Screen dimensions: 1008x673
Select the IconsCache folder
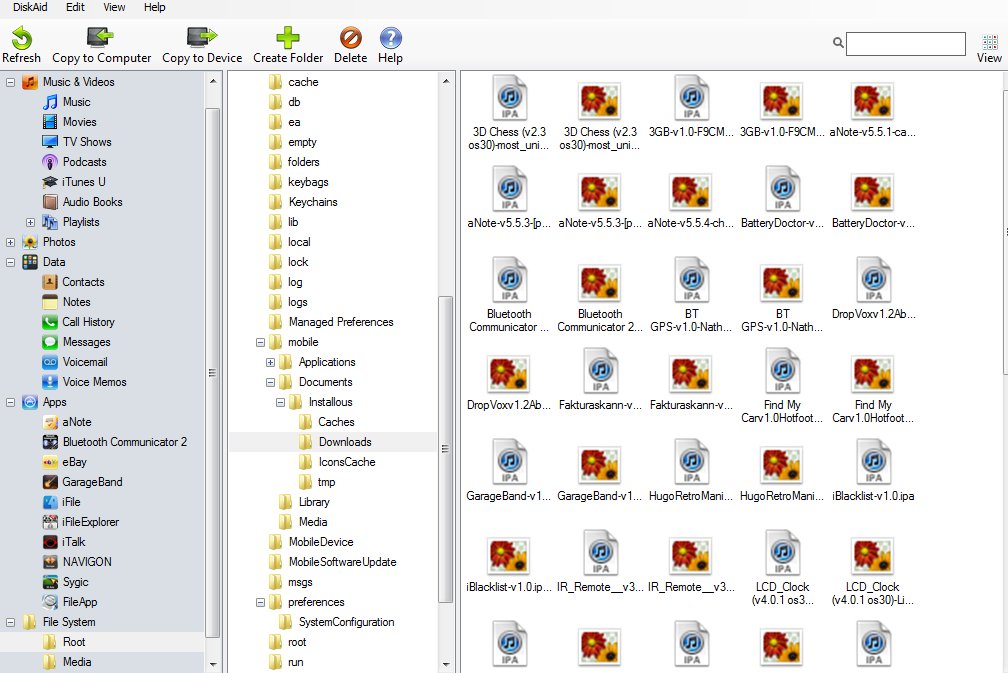tap(347, 462)
